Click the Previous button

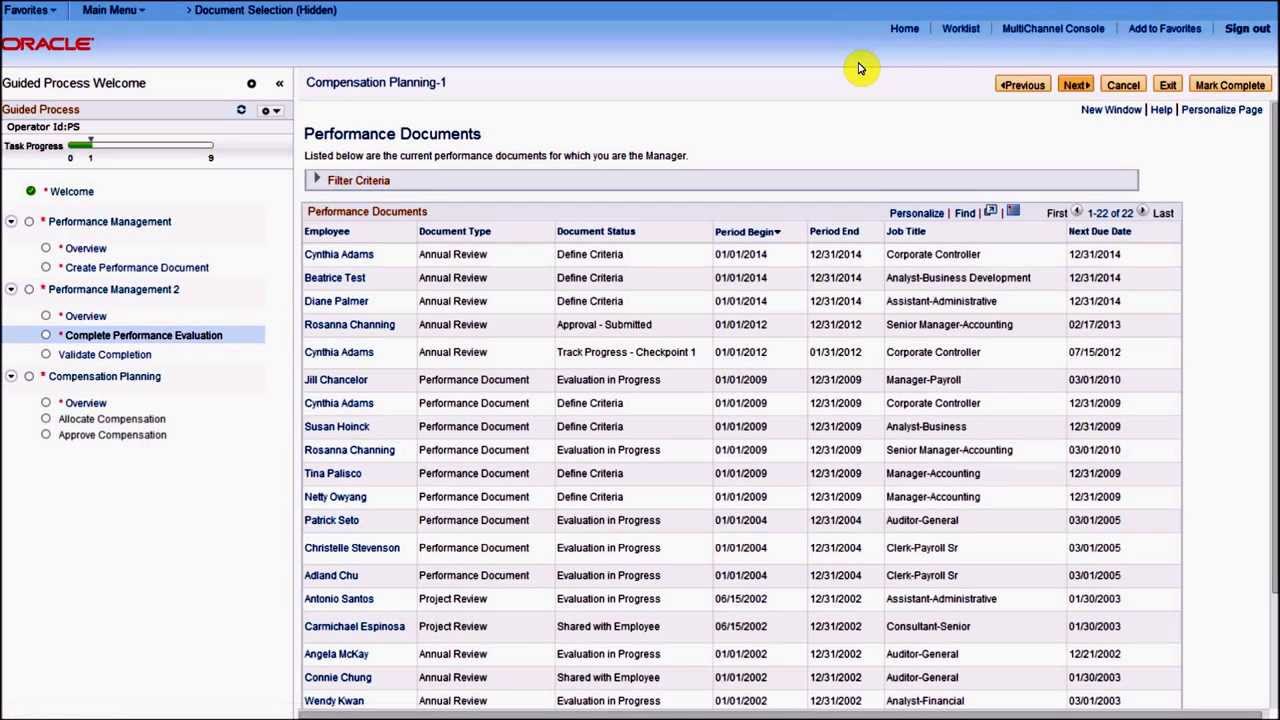1022,85
